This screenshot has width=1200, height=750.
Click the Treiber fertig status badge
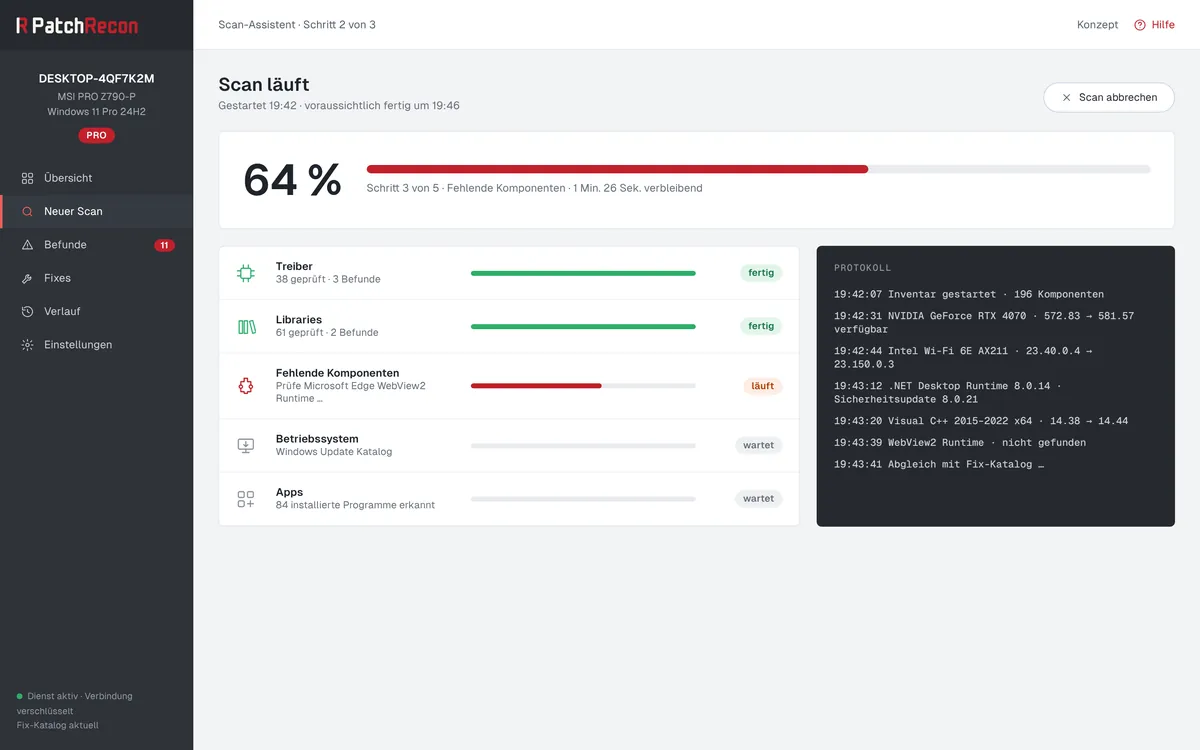(761, 273)
